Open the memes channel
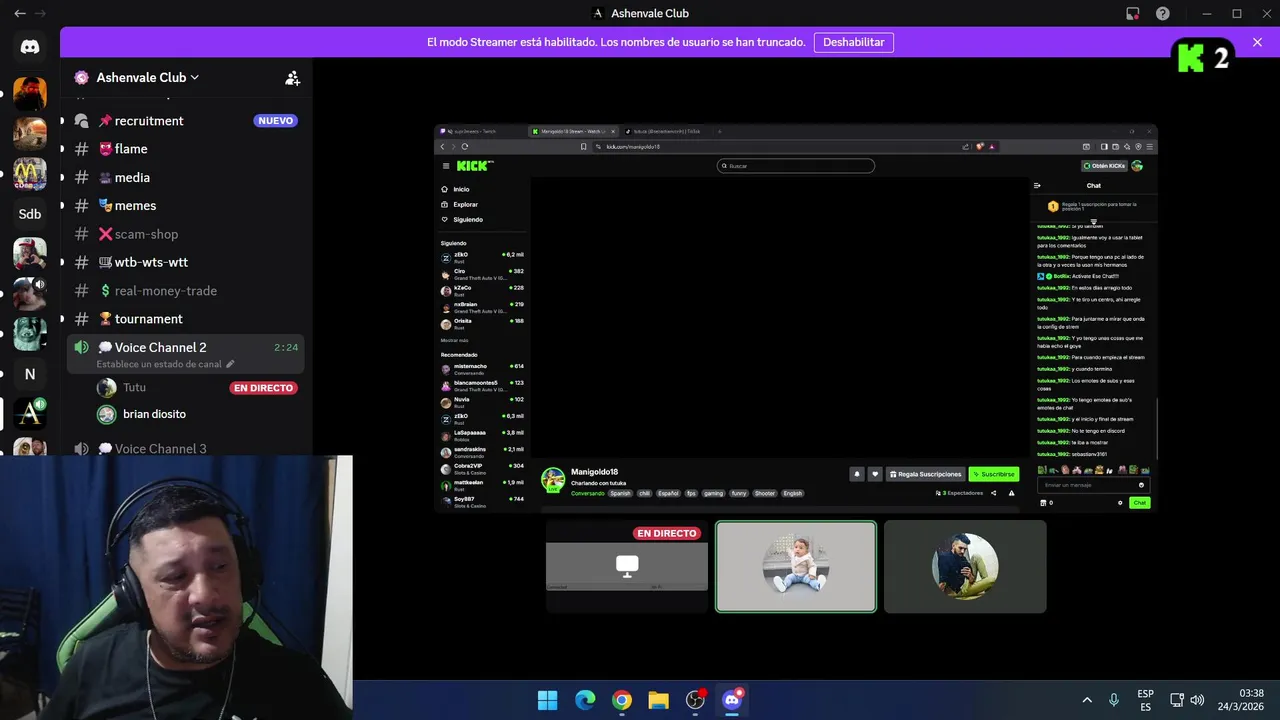Viewport: 1280px width, 720px height. coord(186,205)
